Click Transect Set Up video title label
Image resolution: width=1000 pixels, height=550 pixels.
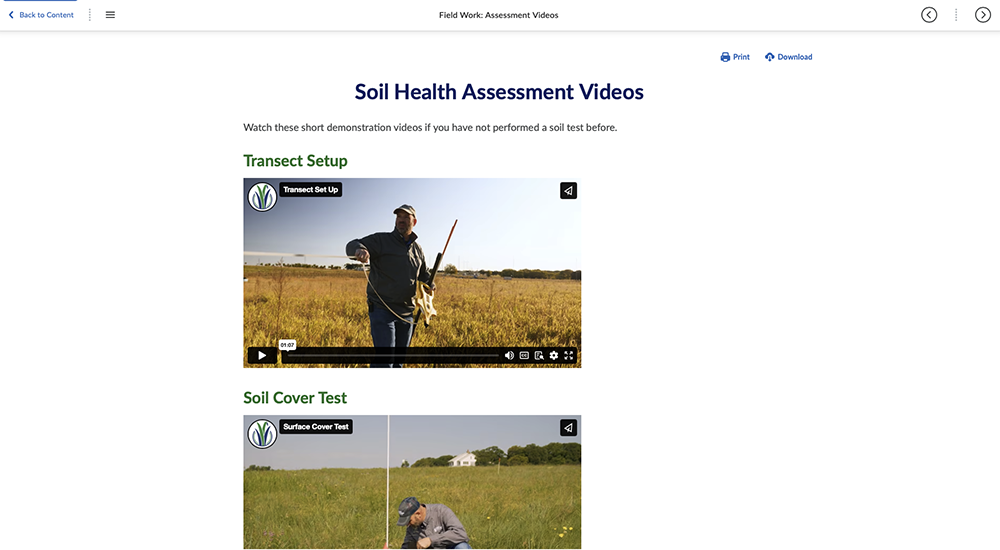(310, 189)
